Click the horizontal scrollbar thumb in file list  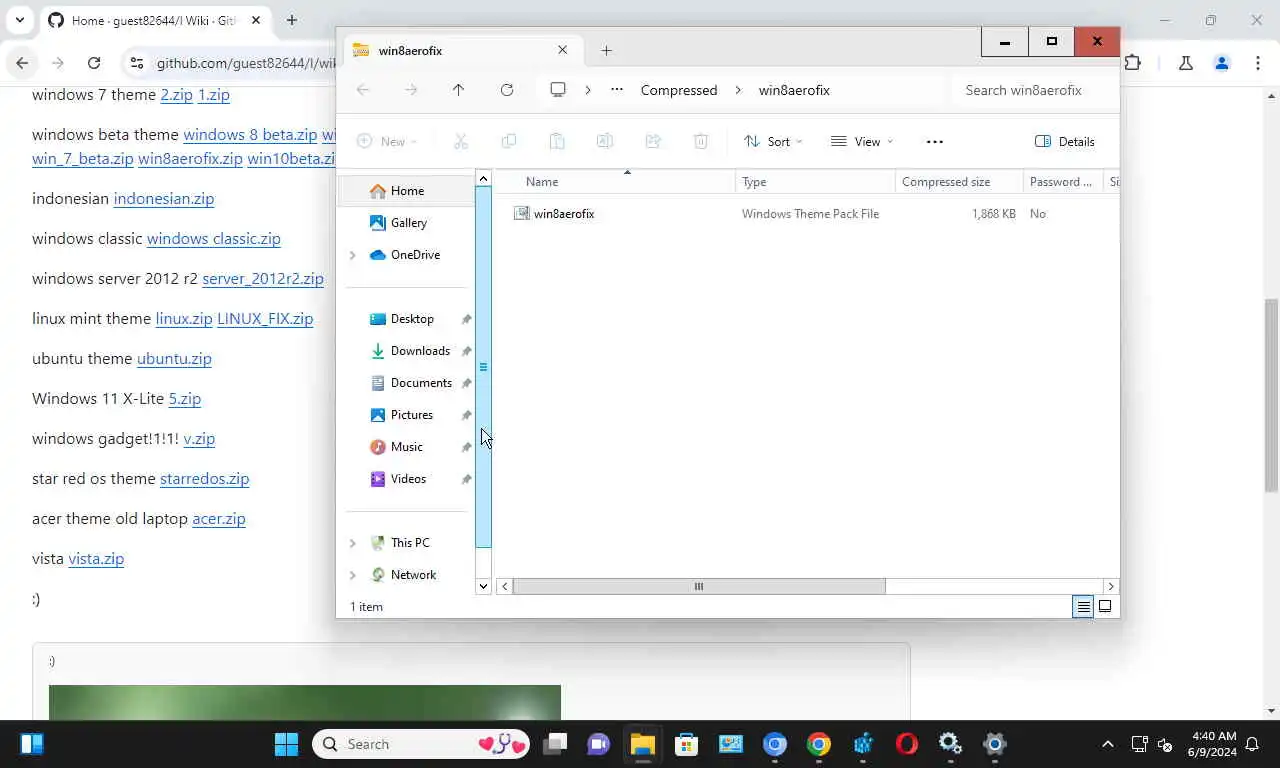699,586
